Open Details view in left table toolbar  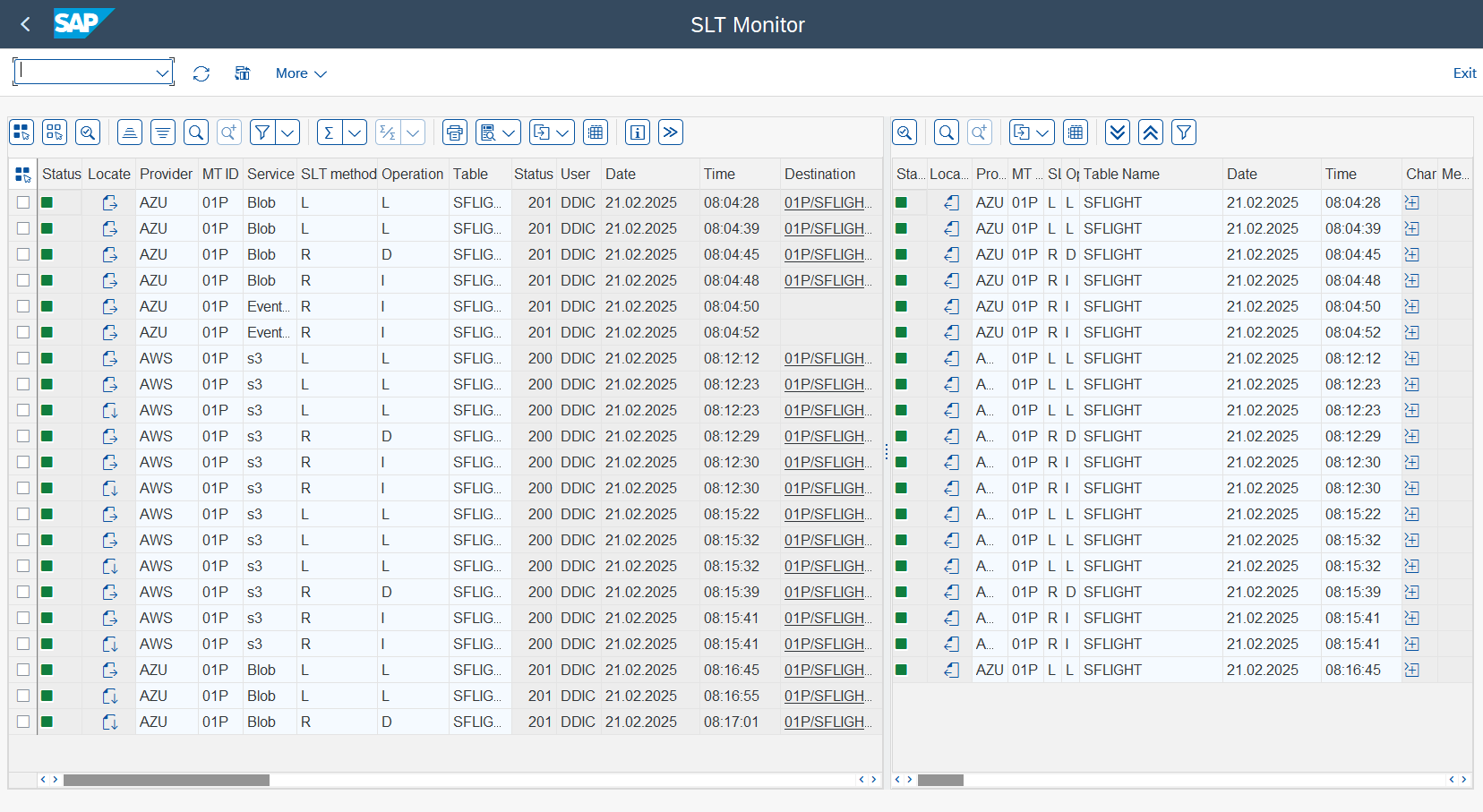[88, 132]
